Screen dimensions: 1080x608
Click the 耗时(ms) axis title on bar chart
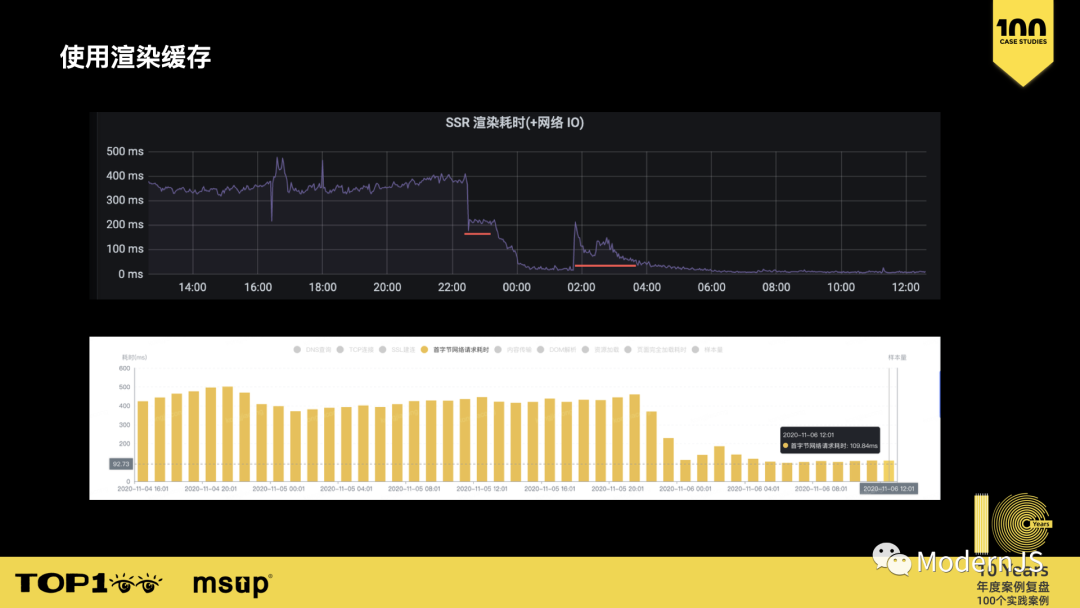[x=134, y=357]
